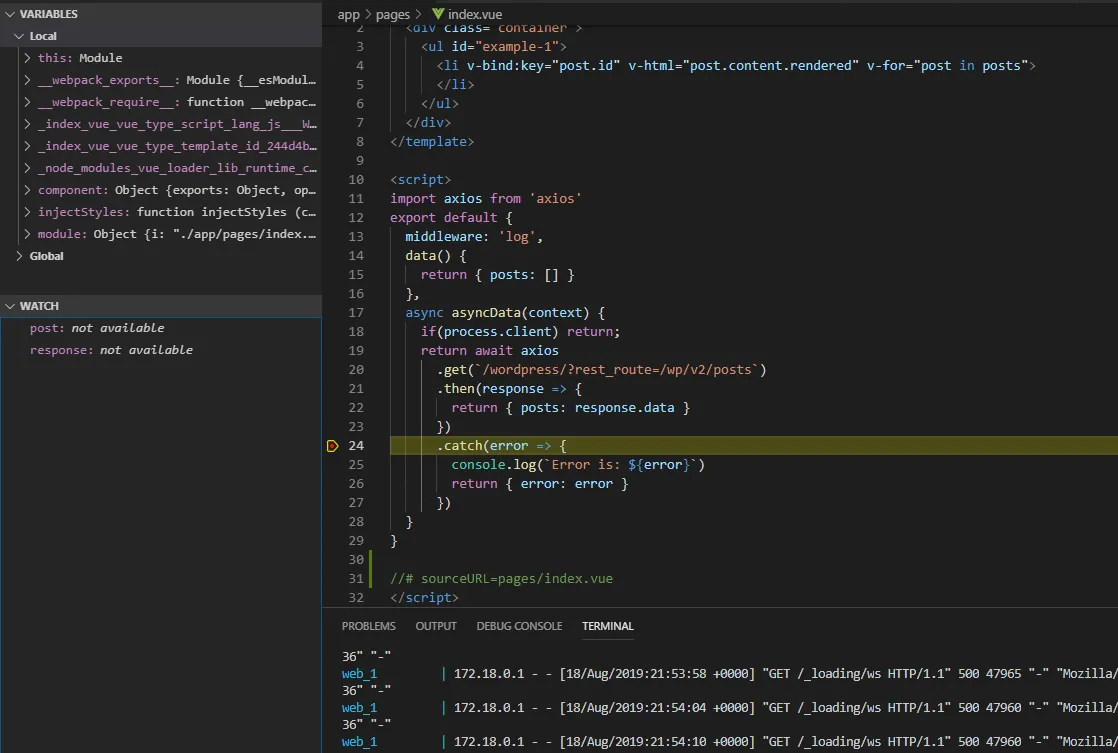Click the Vue file icon in the breadcrumb
This screenshot has width=1118, height=753.
tap(438, 14)
